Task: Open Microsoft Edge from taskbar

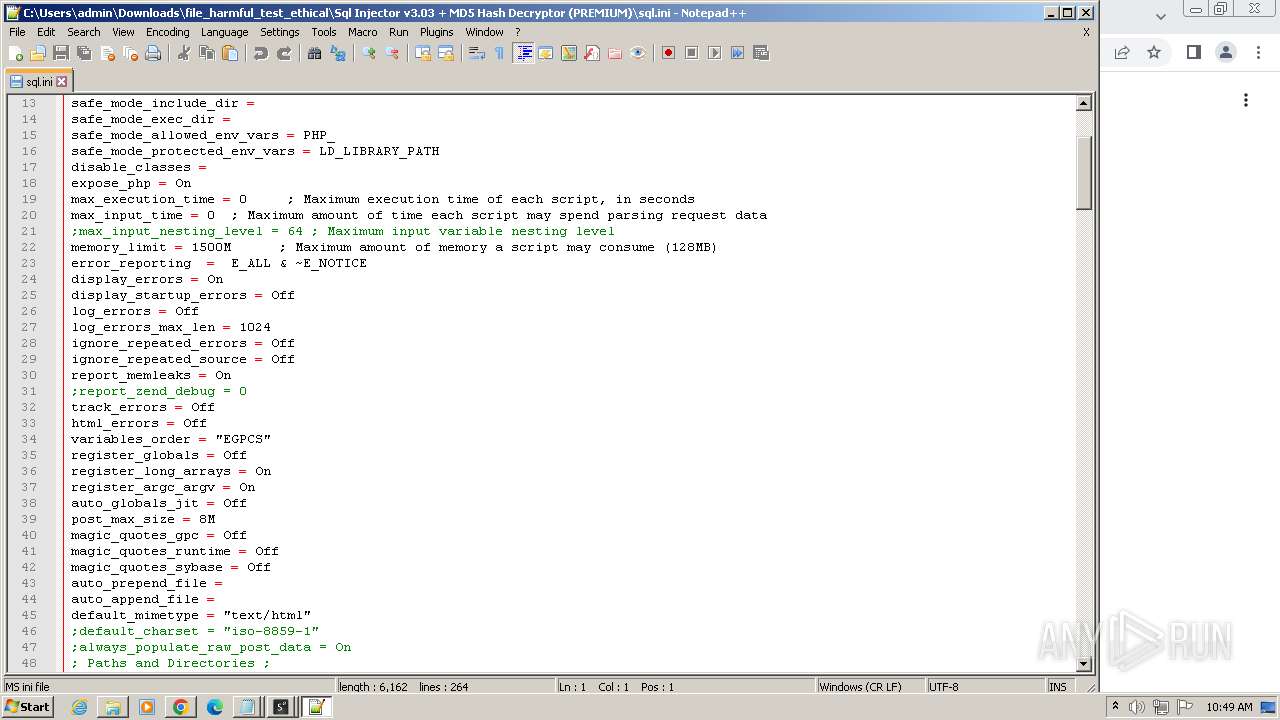Action: (x=214, y=707)
